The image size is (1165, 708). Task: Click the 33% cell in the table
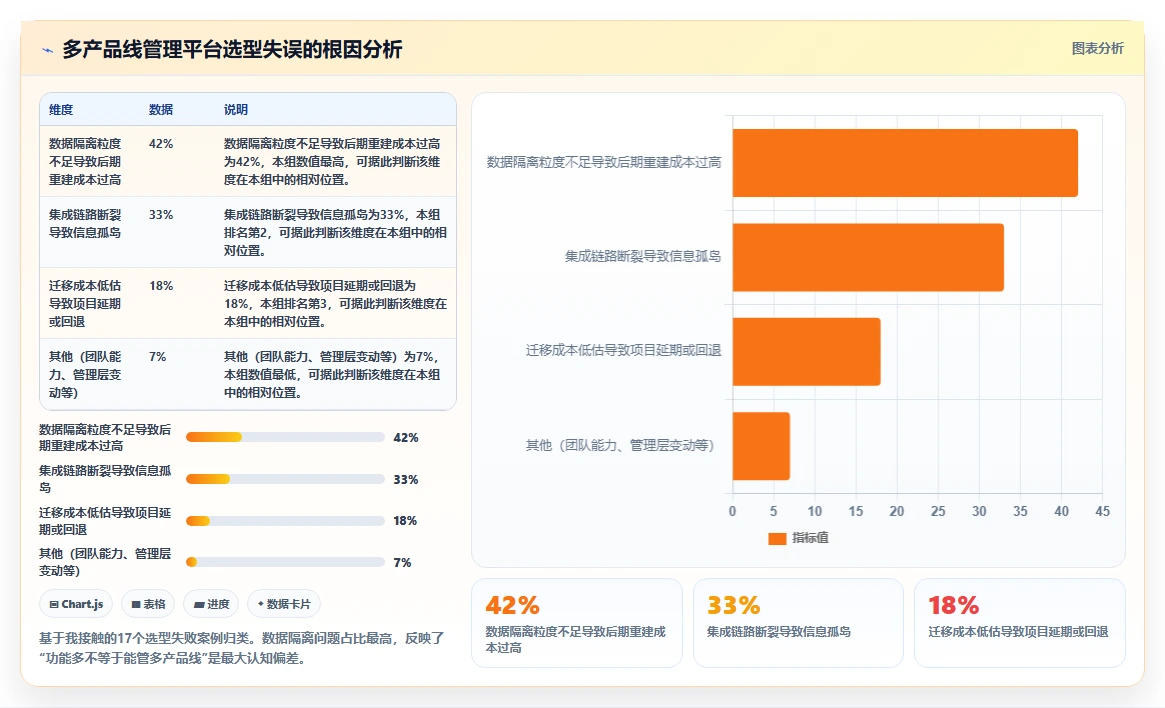160,215
